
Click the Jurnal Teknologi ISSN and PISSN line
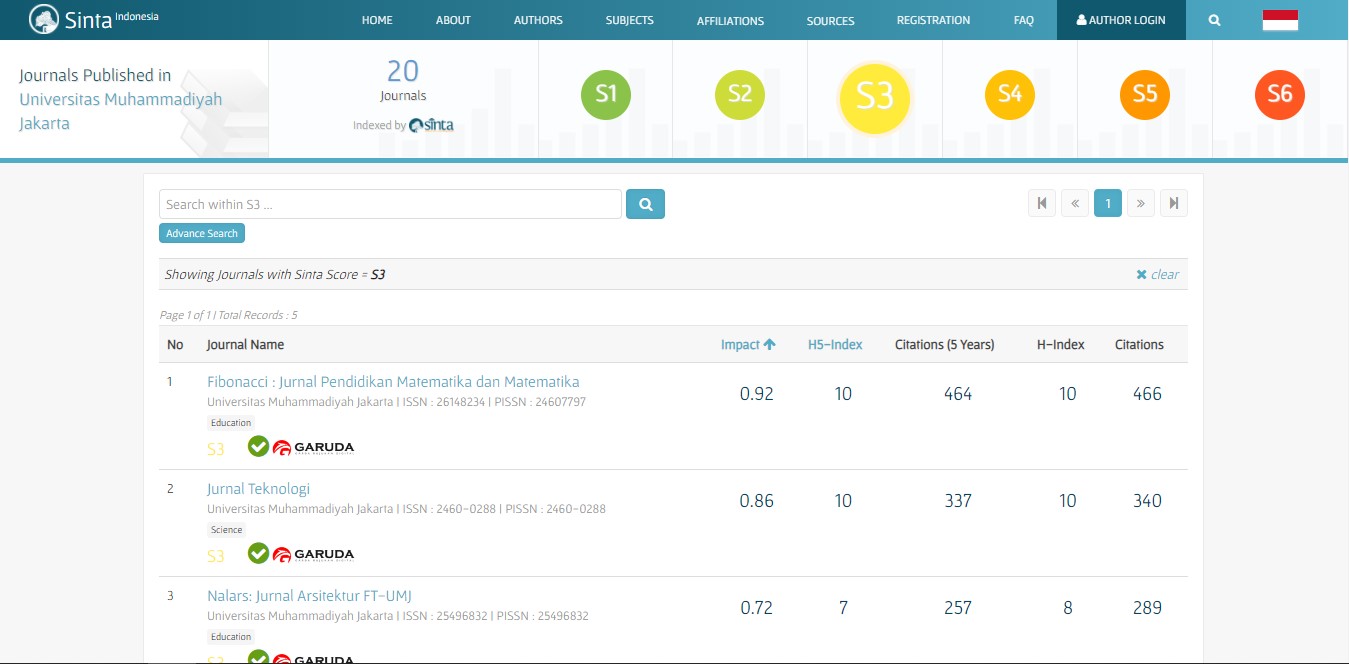click(x=406, y=509)
